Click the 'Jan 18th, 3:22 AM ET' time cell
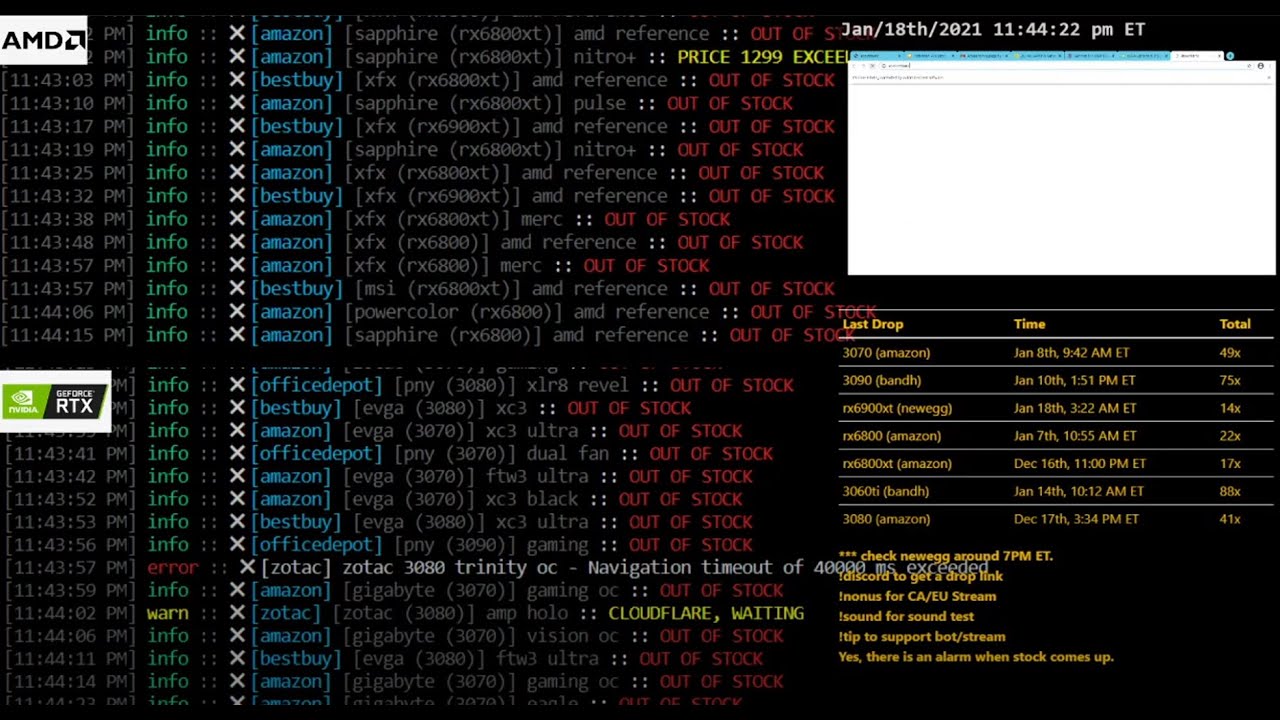The width and height of the screenshot is (1280, 720). 1075,408
